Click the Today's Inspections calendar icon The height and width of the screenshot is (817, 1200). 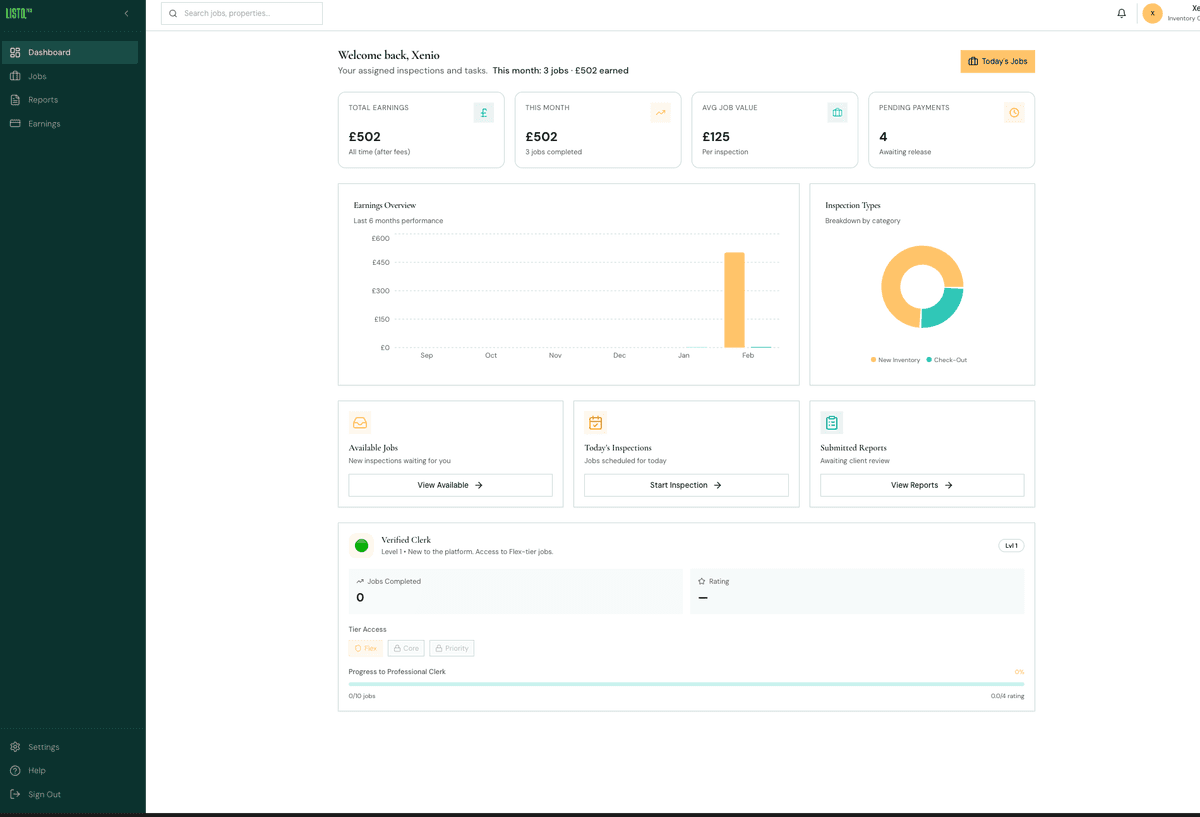pyautogui.click(x=596, y=423)
